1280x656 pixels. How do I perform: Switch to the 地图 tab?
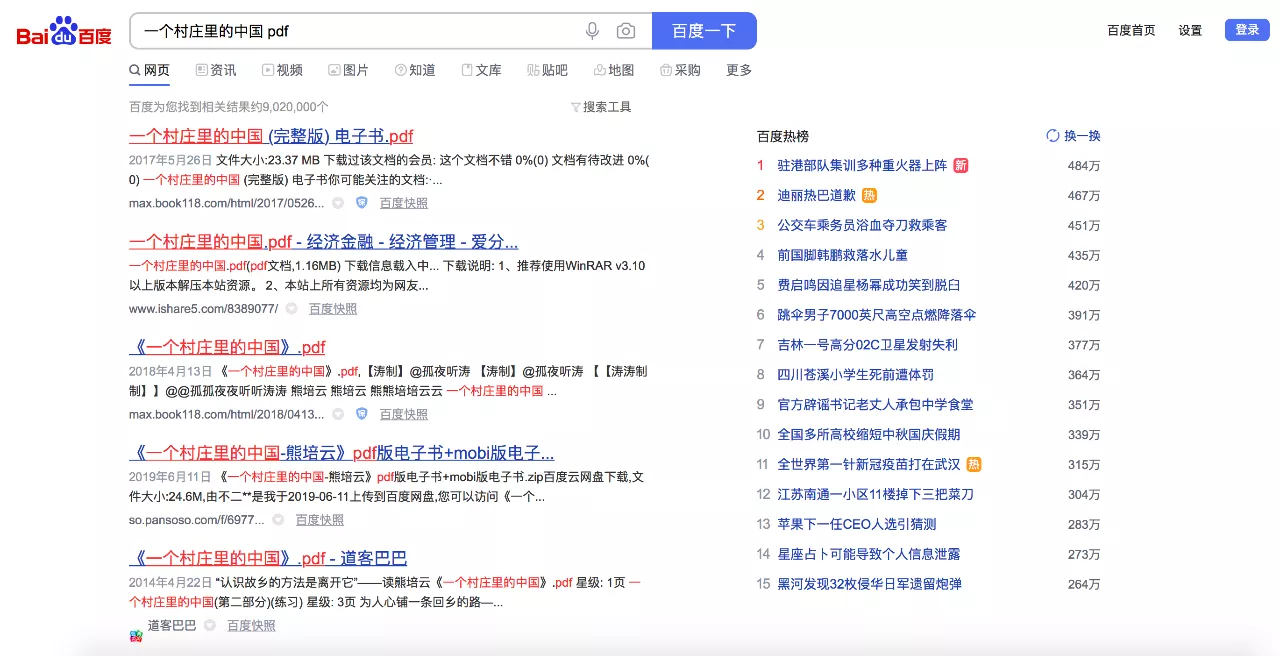click(614, 70)
